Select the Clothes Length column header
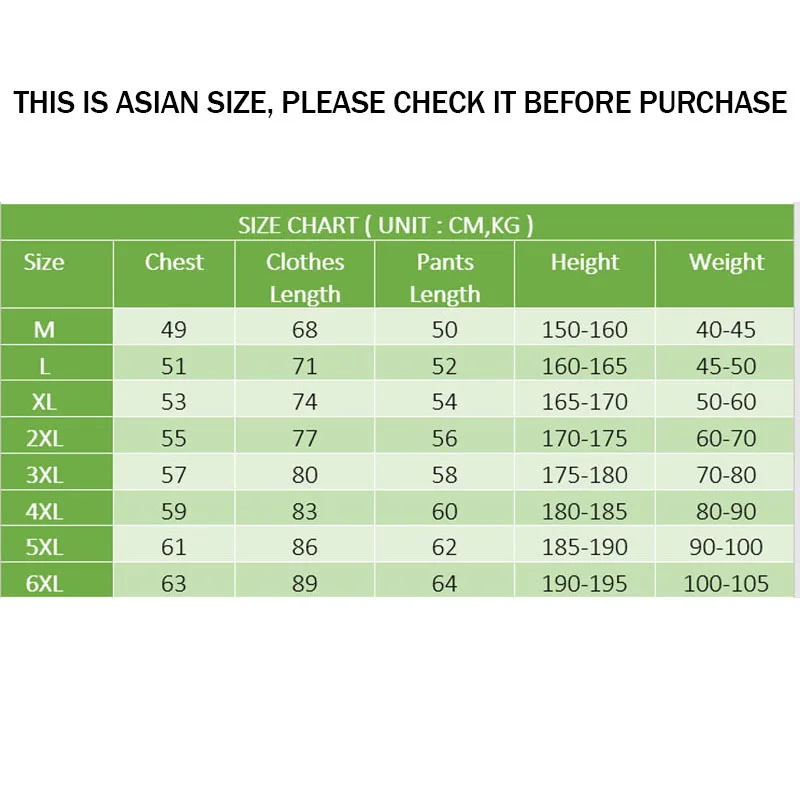This screenshot has width=800, height=800. point(305,278)
